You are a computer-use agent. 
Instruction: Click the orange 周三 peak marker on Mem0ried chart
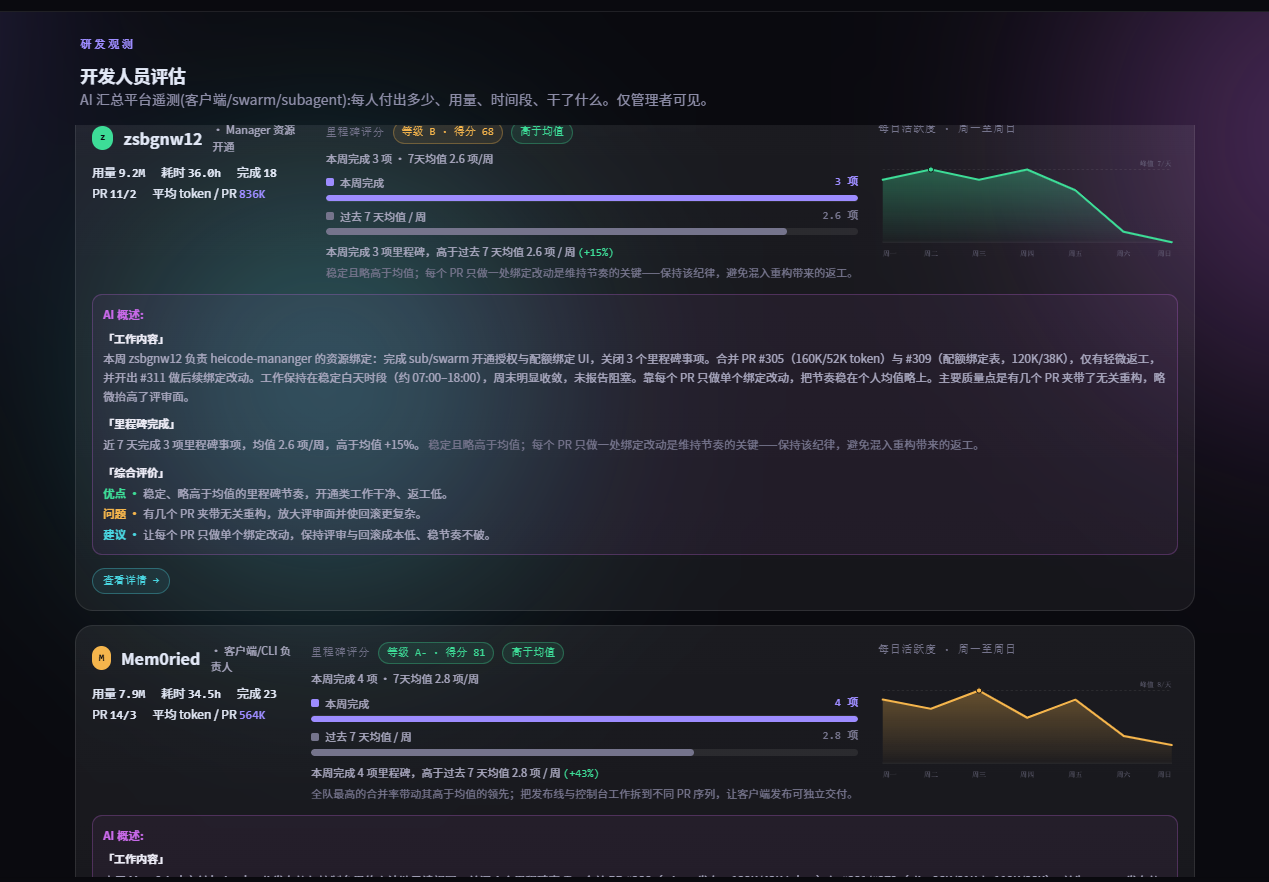click(979, 690)
